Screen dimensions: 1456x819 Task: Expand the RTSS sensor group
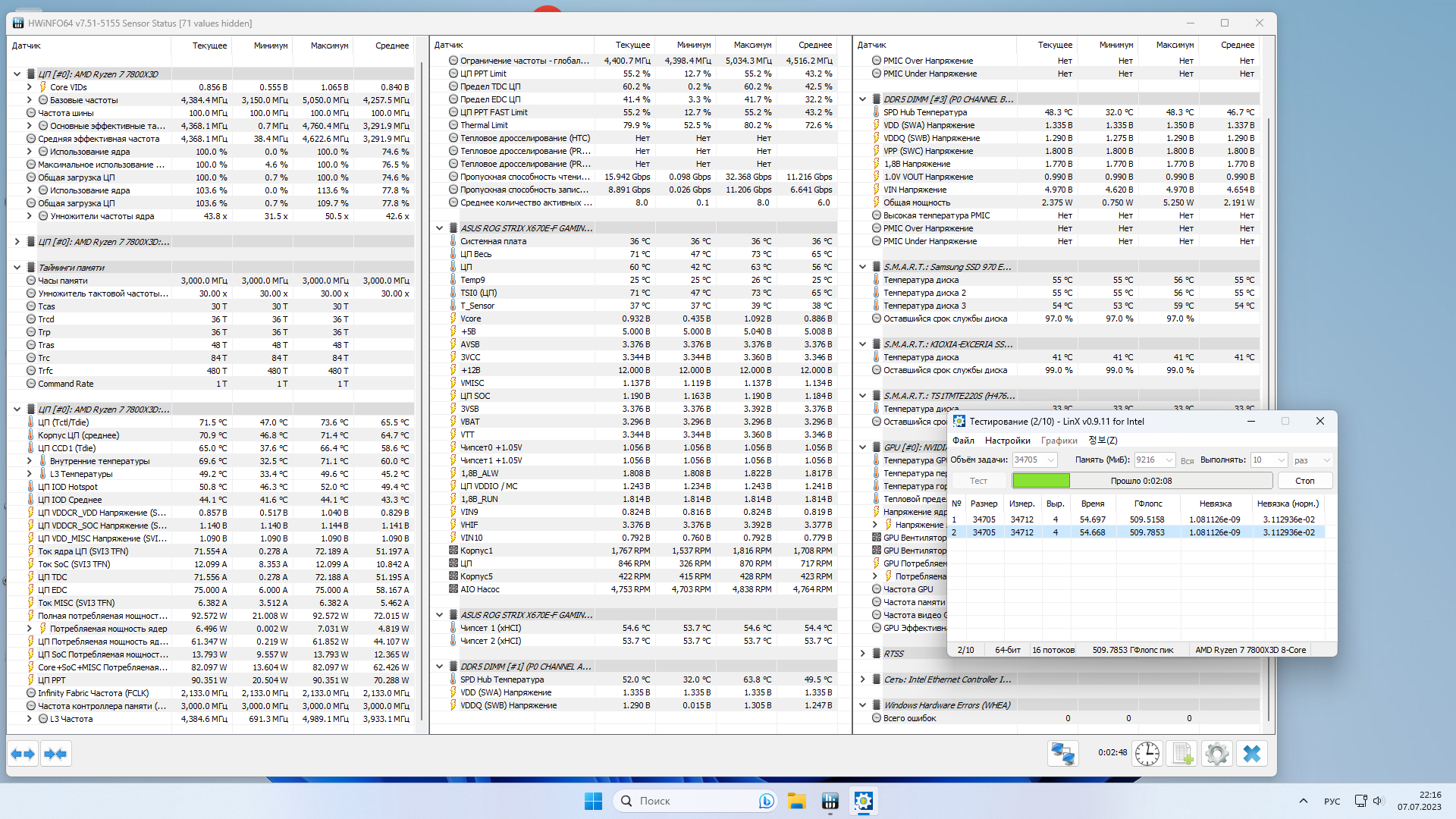pos(862,654)
